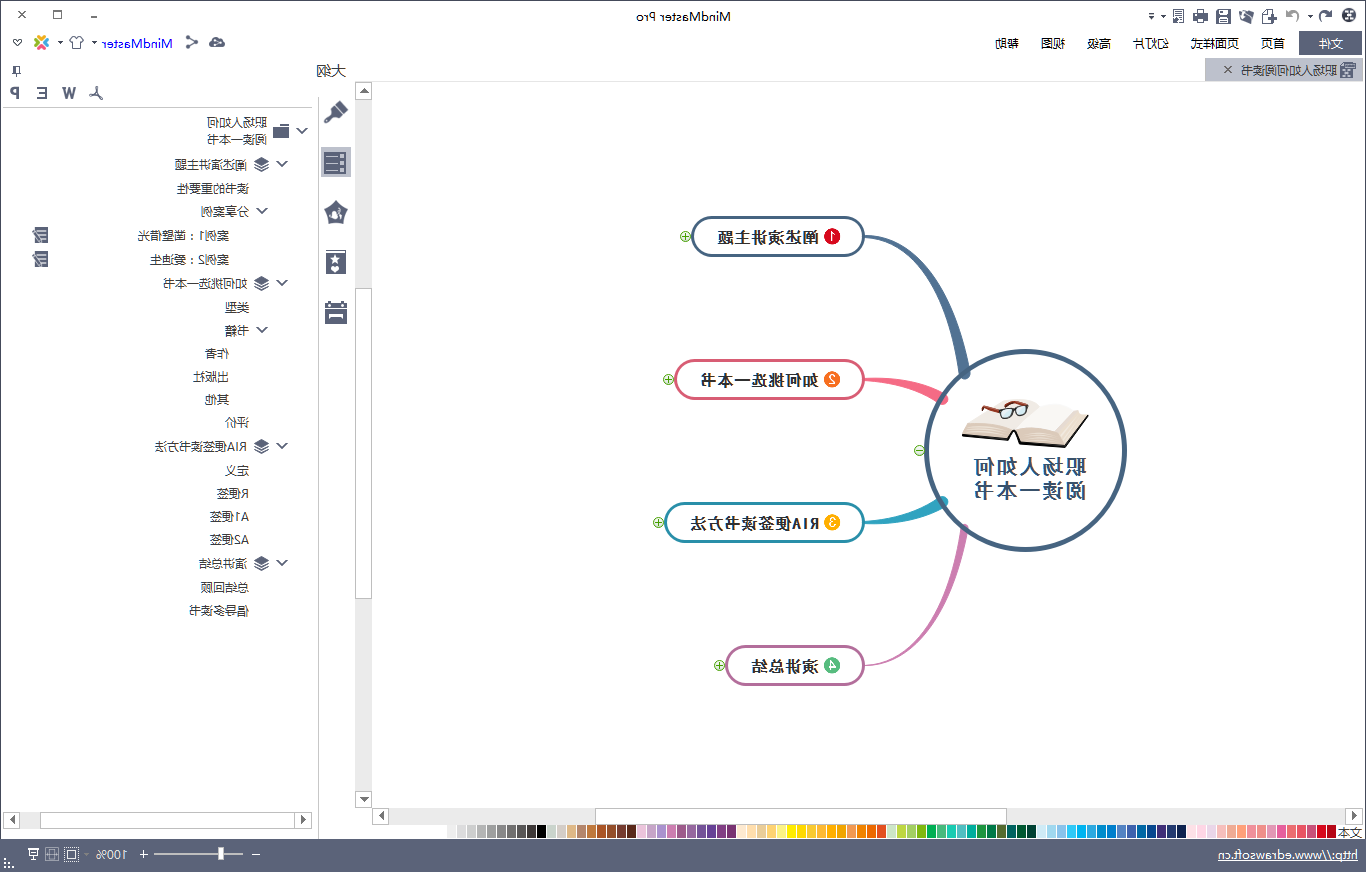Viewport: 1366px width, 872px height.
Task: Click the Open file icon
Action: (1246, 16)
